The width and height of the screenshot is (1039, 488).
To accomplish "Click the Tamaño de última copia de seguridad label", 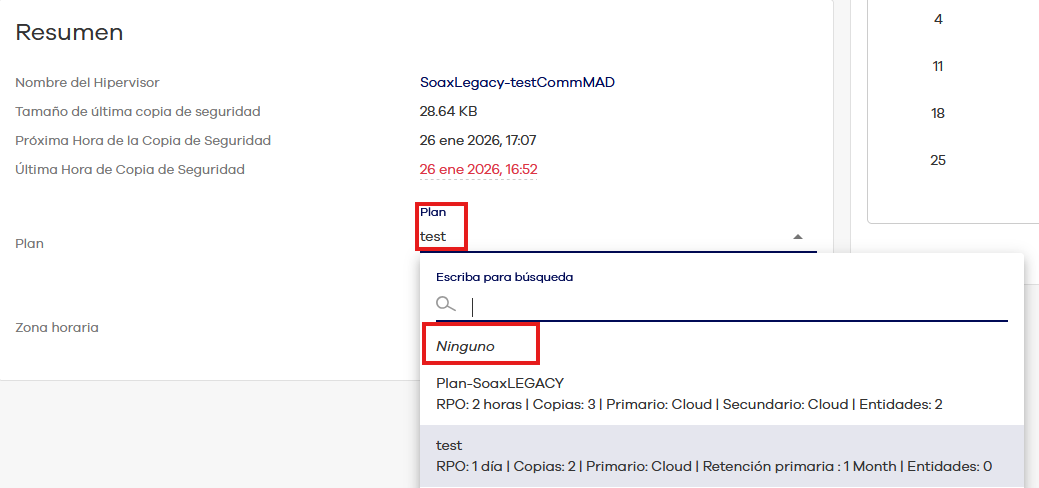I will click(138, 112).
